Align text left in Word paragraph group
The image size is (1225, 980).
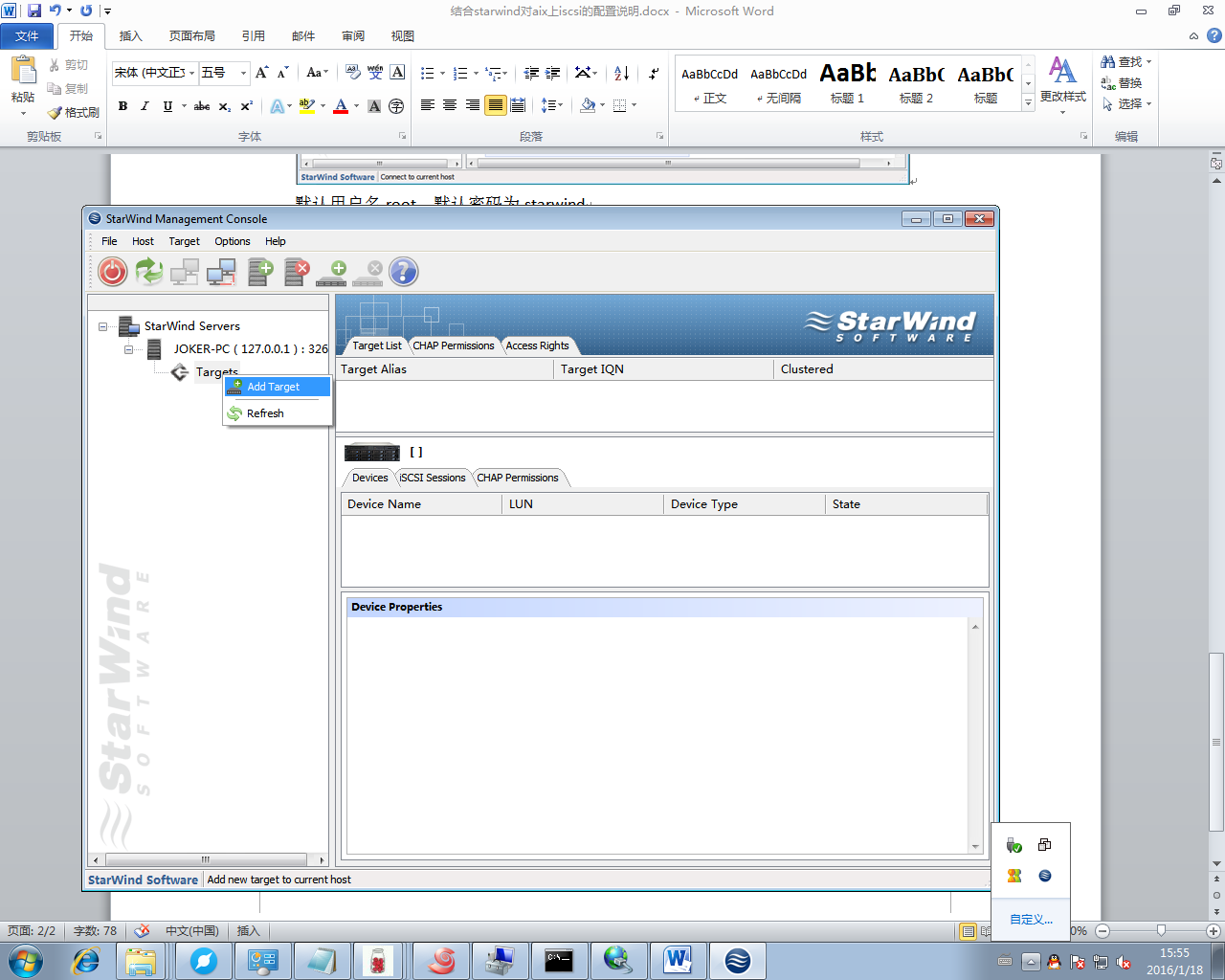(428, 105)
